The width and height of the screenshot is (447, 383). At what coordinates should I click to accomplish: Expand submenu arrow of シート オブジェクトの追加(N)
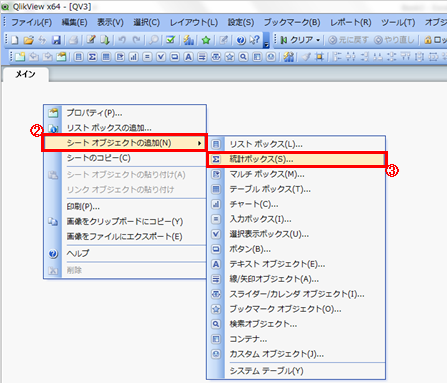pos(199,143)
